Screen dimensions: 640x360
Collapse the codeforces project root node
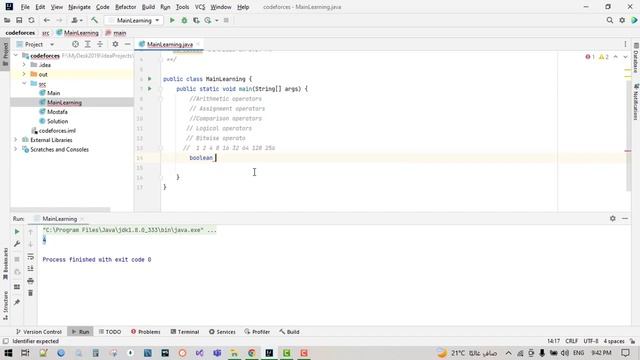(16, 56)
